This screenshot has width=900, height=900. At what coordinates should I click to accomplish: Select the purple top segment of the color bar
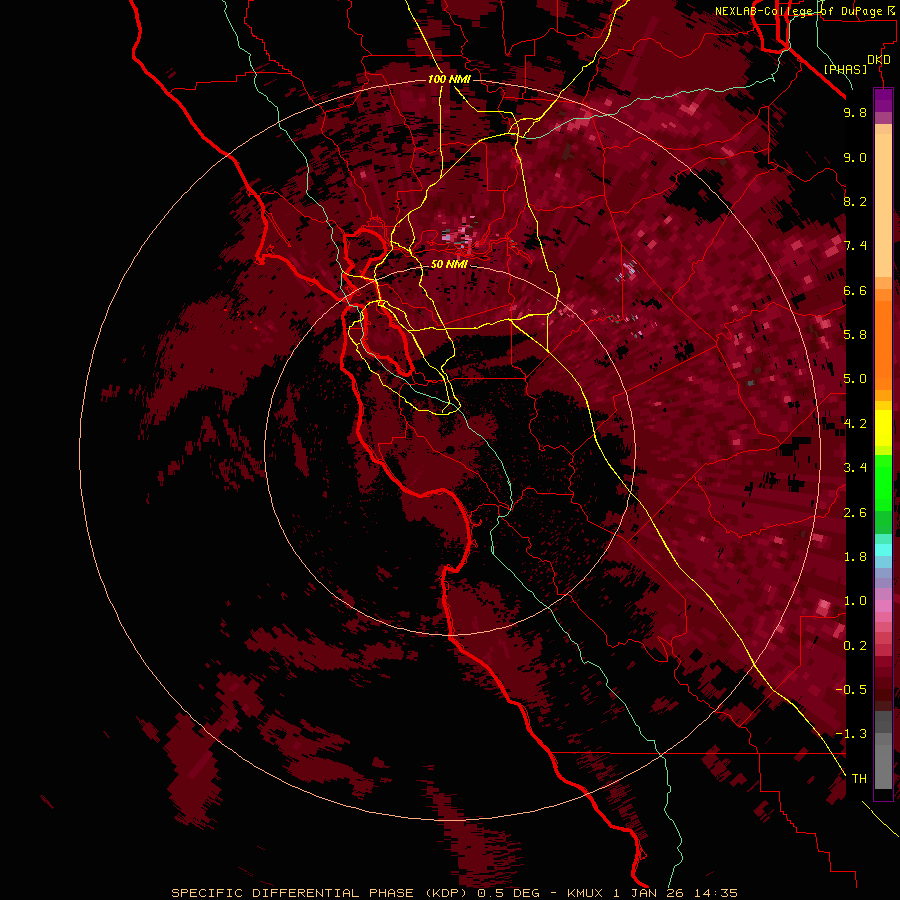[883, 100]
